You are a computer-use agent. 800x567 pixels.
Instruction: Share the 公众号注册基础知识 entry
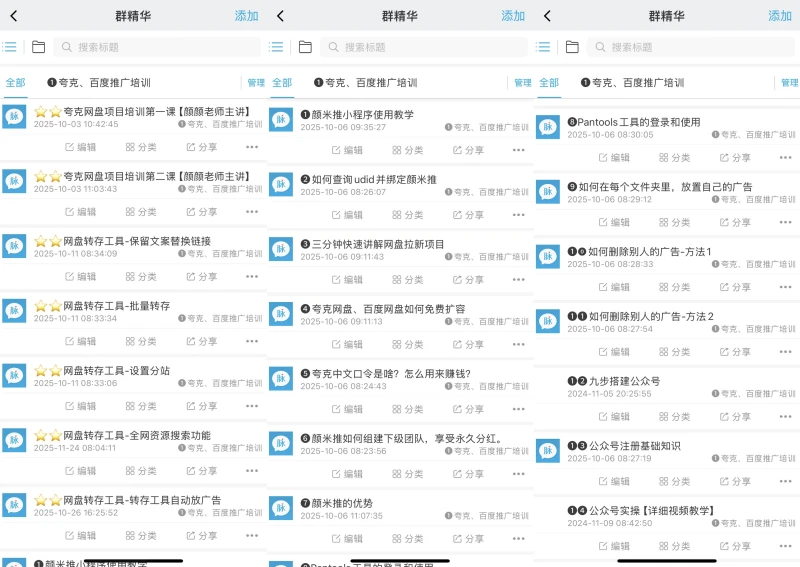tap(735, 482)
